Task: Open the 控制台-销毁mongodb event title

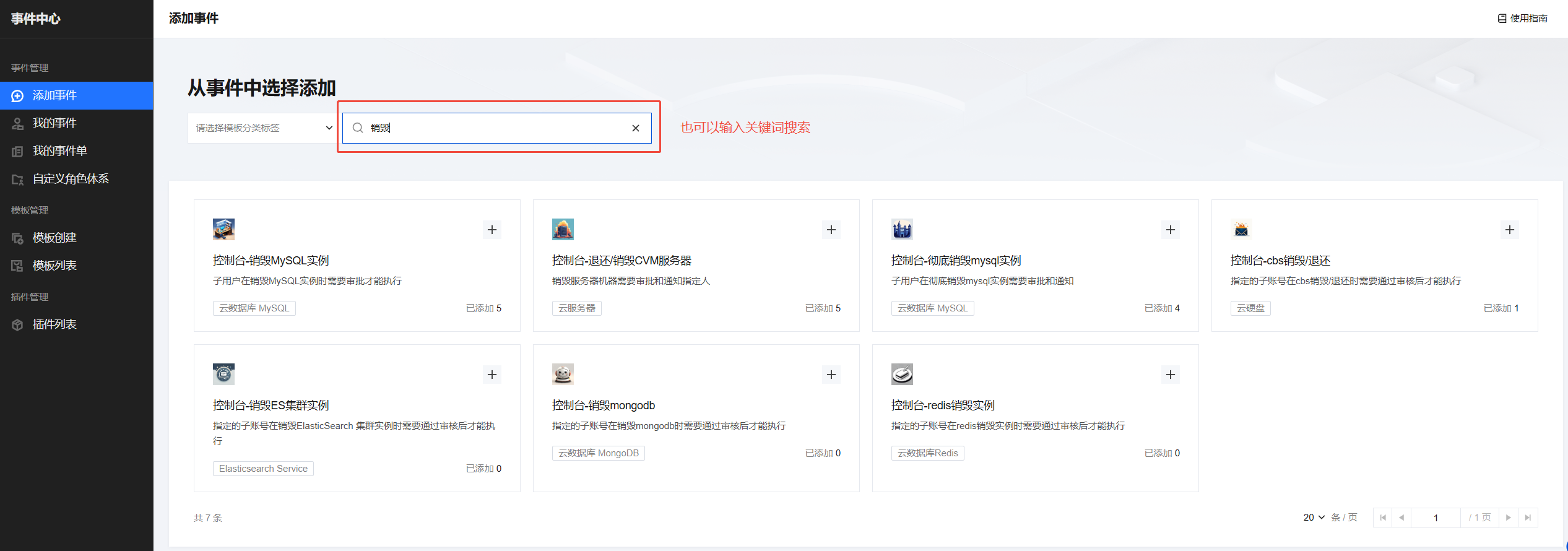Action: coord(604,406)
